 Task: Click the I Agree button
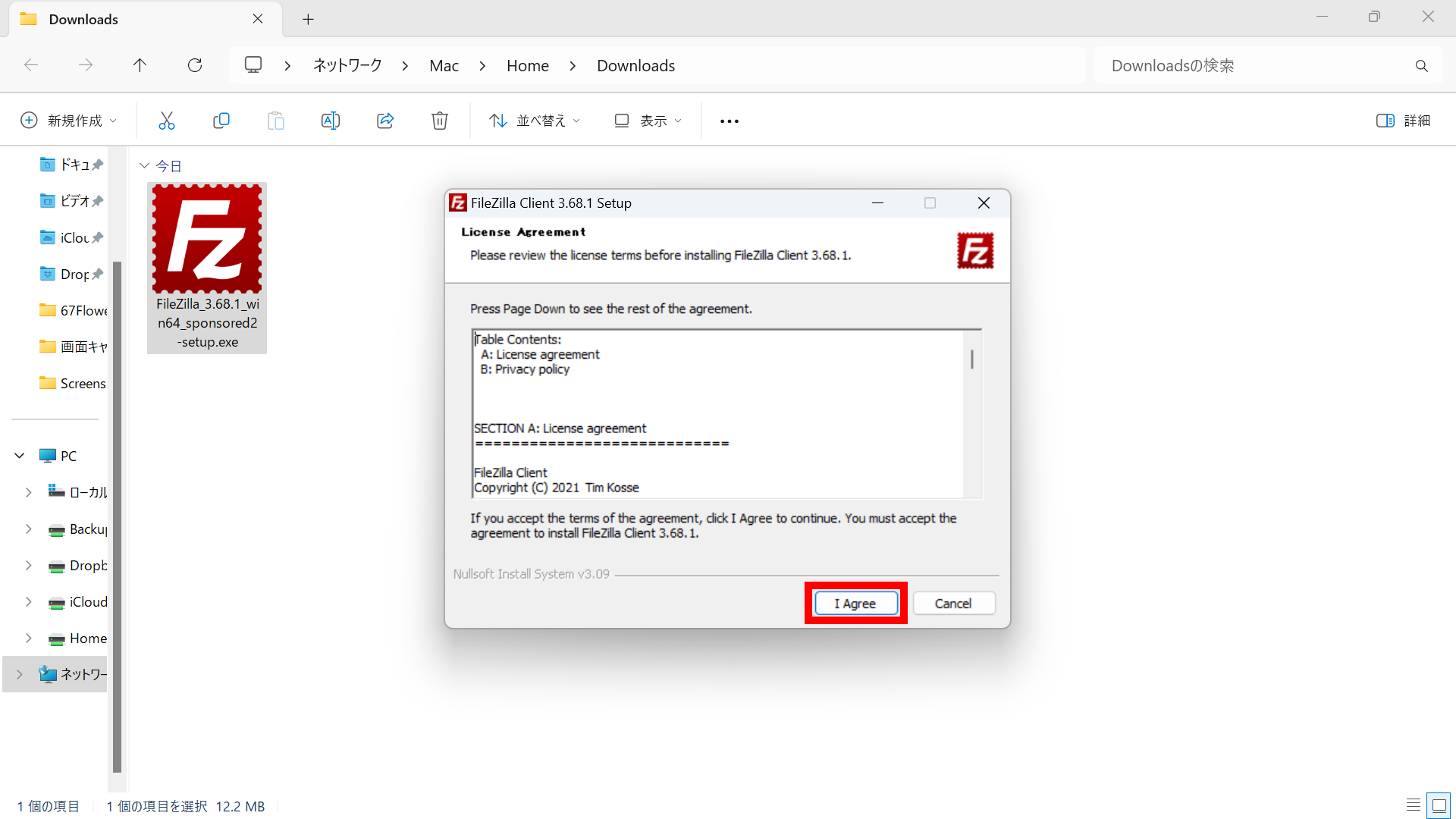(855, 604)
